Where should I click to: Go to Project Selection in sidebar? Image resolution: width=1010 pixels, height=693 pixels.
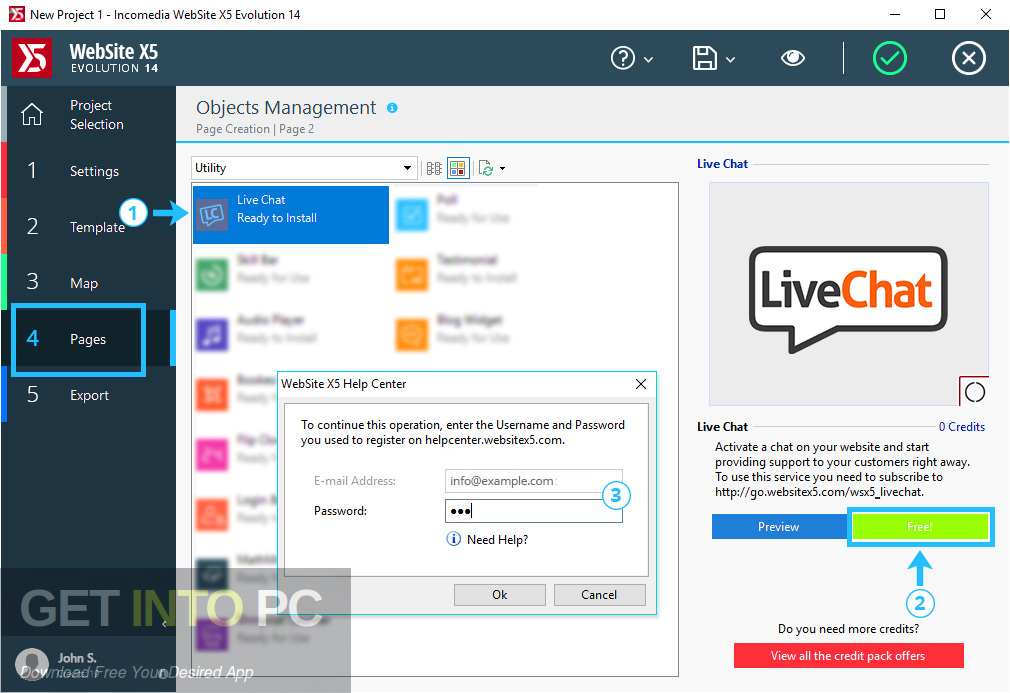click(x=89, y=115)
